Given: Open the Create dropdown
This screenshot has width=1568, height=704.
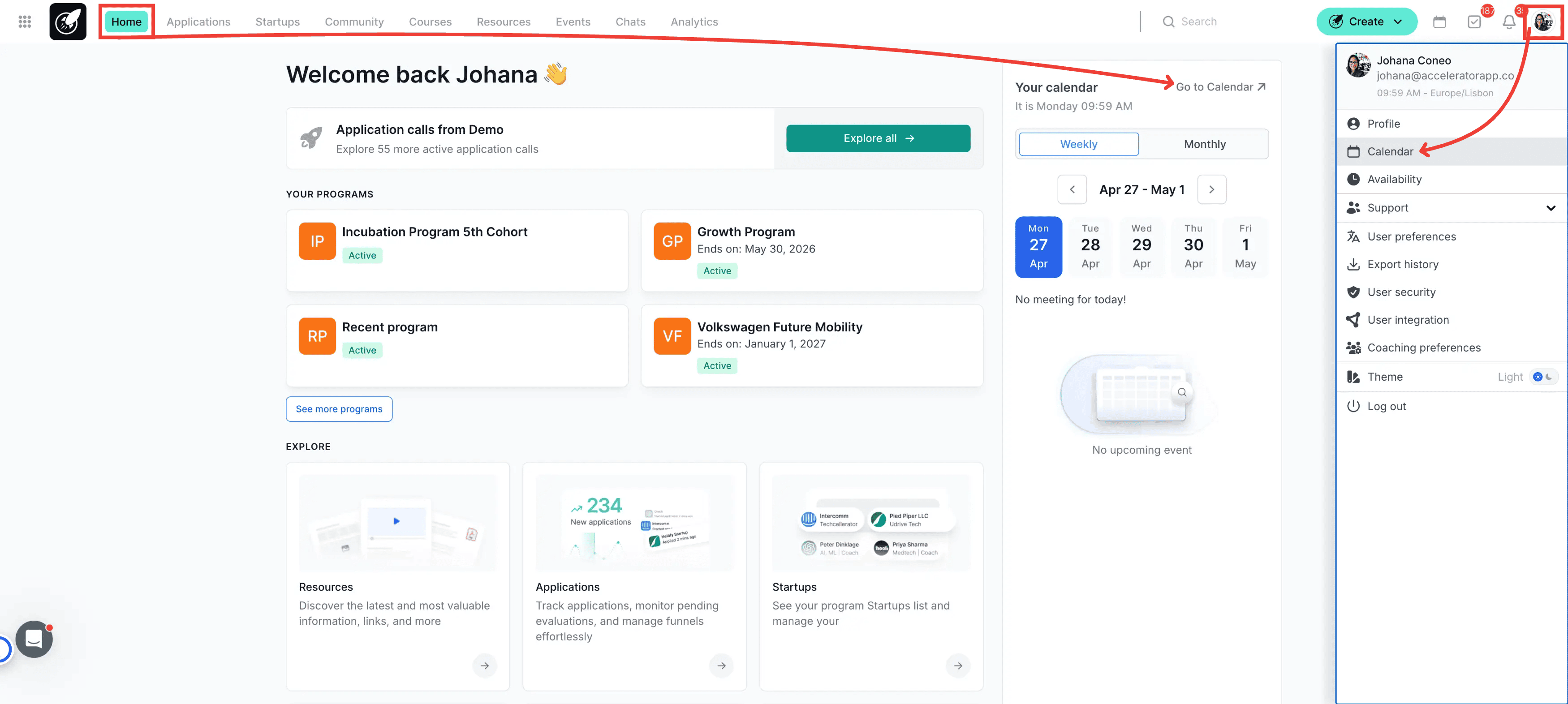Looking at the screenshot, I should click(1366, 22).
